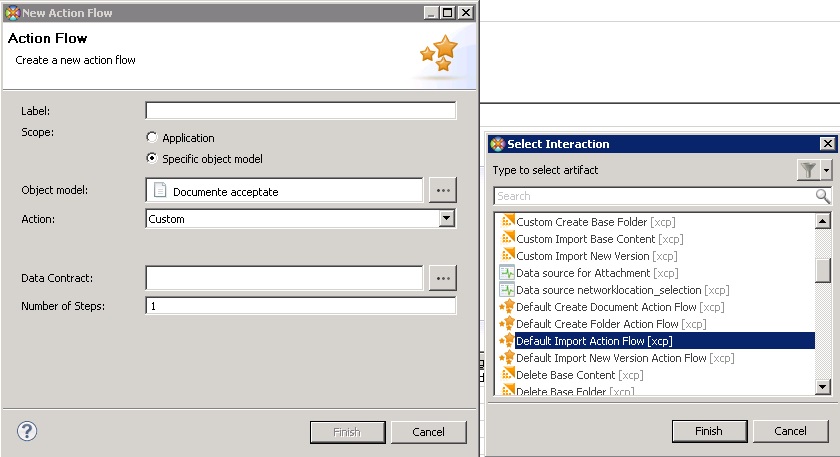840x457 pixels.
Task: Click the New Action Flow title bar app icon
Action: pos(12,12)
